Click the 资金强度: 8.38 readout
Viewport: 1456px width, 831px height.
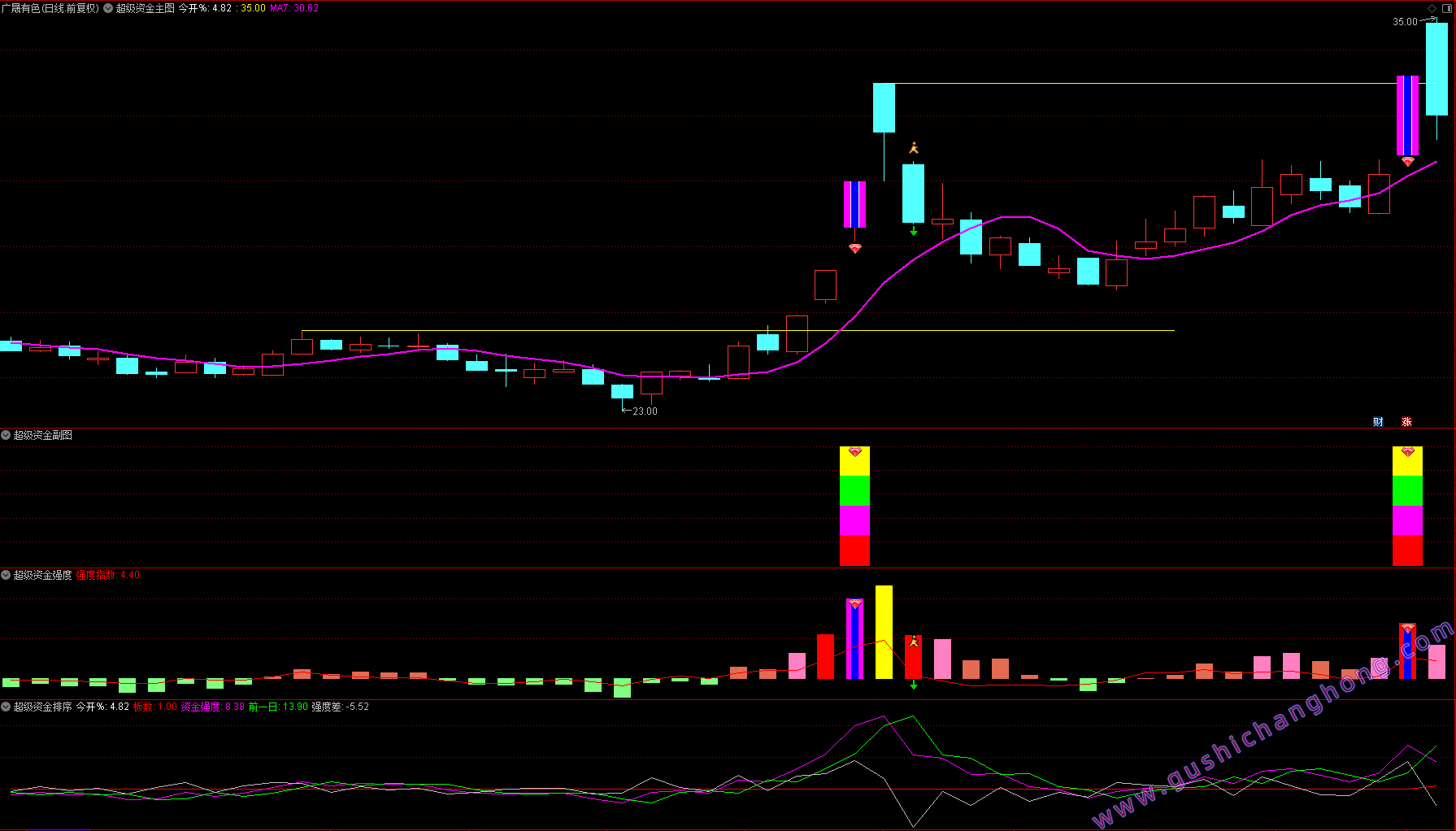click(x=213, y=707)
